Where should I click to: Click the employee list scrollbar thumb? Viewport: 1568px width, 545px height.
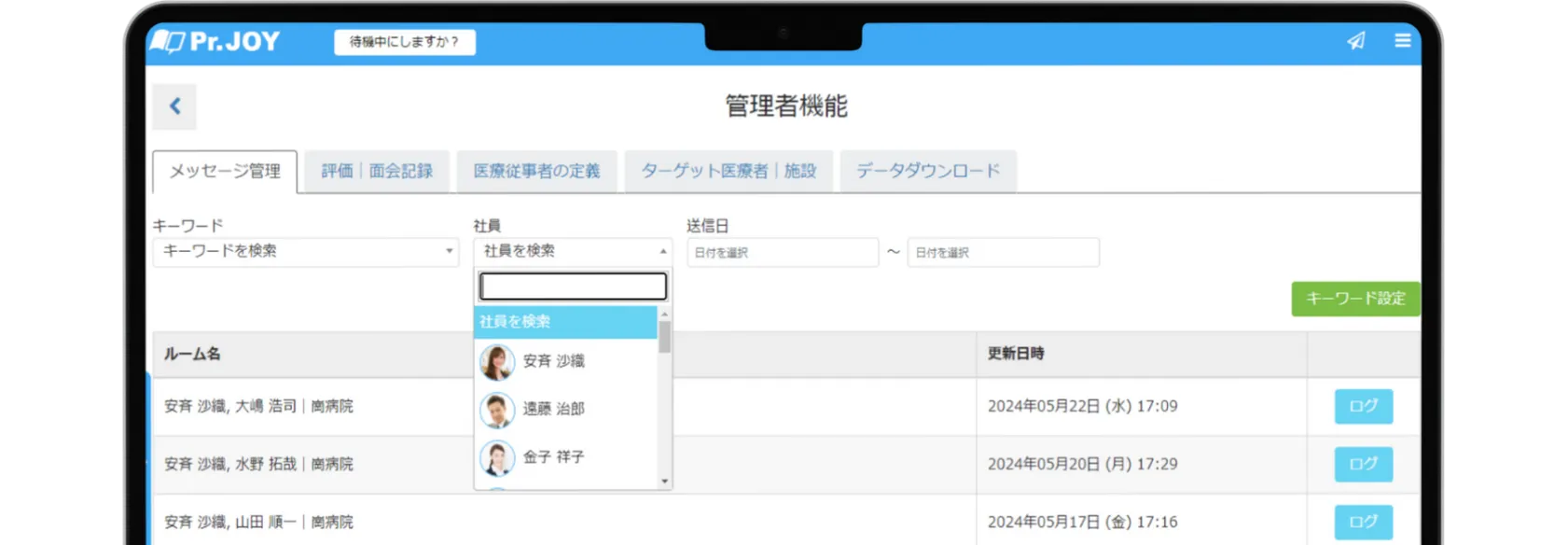(664, 337)
